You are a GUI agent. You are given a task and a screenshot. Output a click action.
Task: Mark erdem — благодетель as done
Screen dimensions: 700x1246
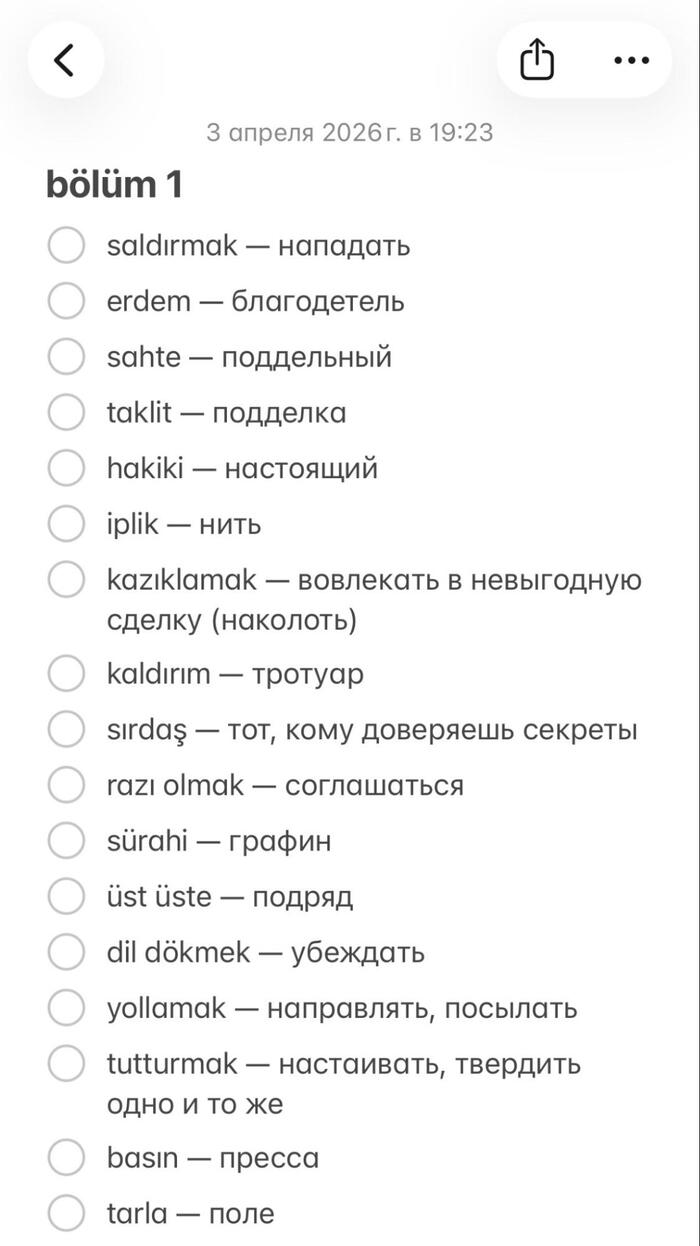click(x=66, y=301)
